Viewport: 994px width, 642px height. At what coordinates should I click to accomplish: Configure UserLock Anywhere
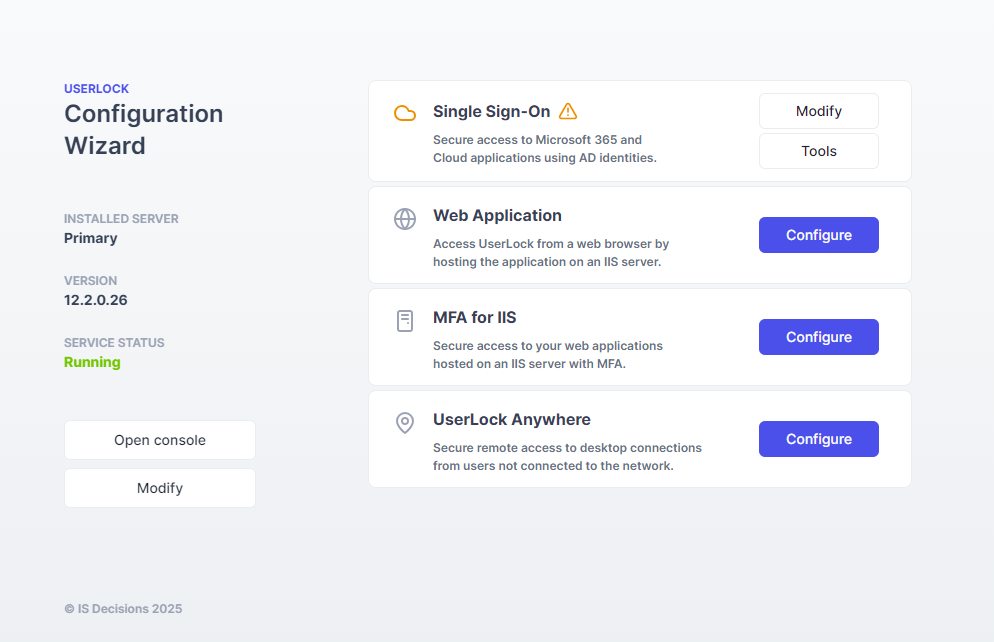coord(818,439)
